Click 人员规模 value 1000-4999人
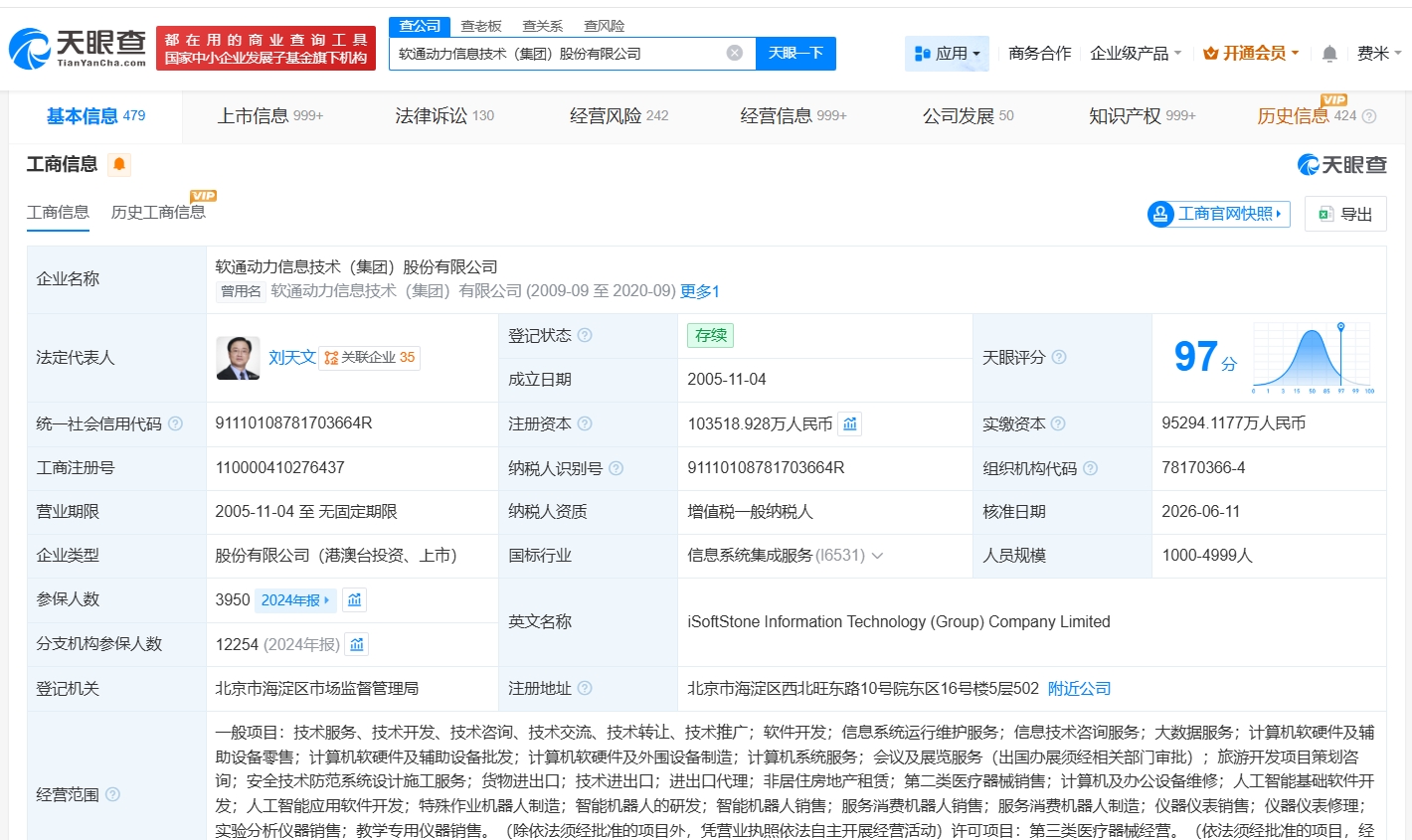1412x840 pixels. 1207,556
